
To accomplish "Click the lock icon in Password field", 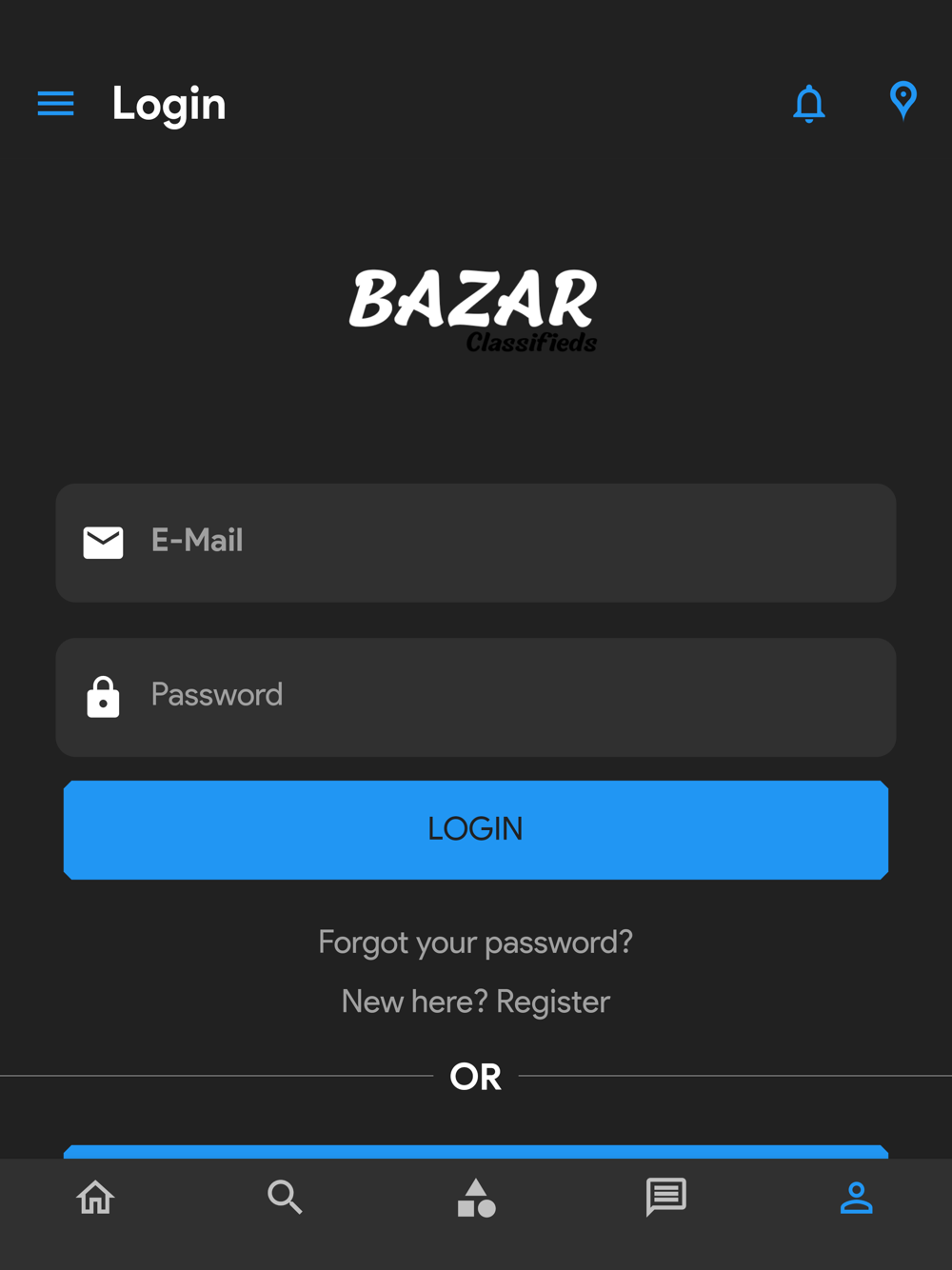I will pos(103,697).
